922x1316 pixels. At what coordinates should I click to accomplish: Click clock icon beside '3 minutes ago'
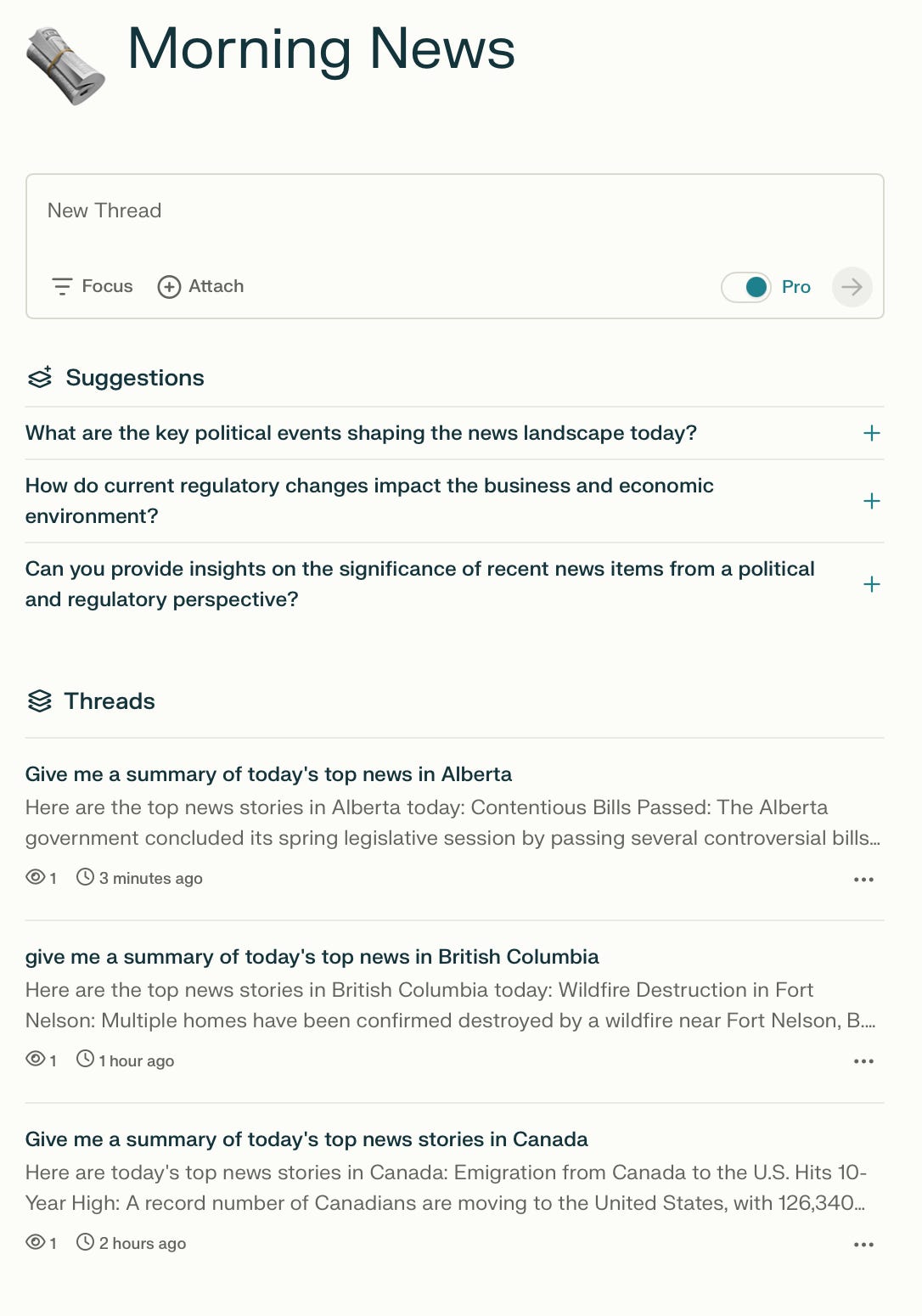[85, 877]
